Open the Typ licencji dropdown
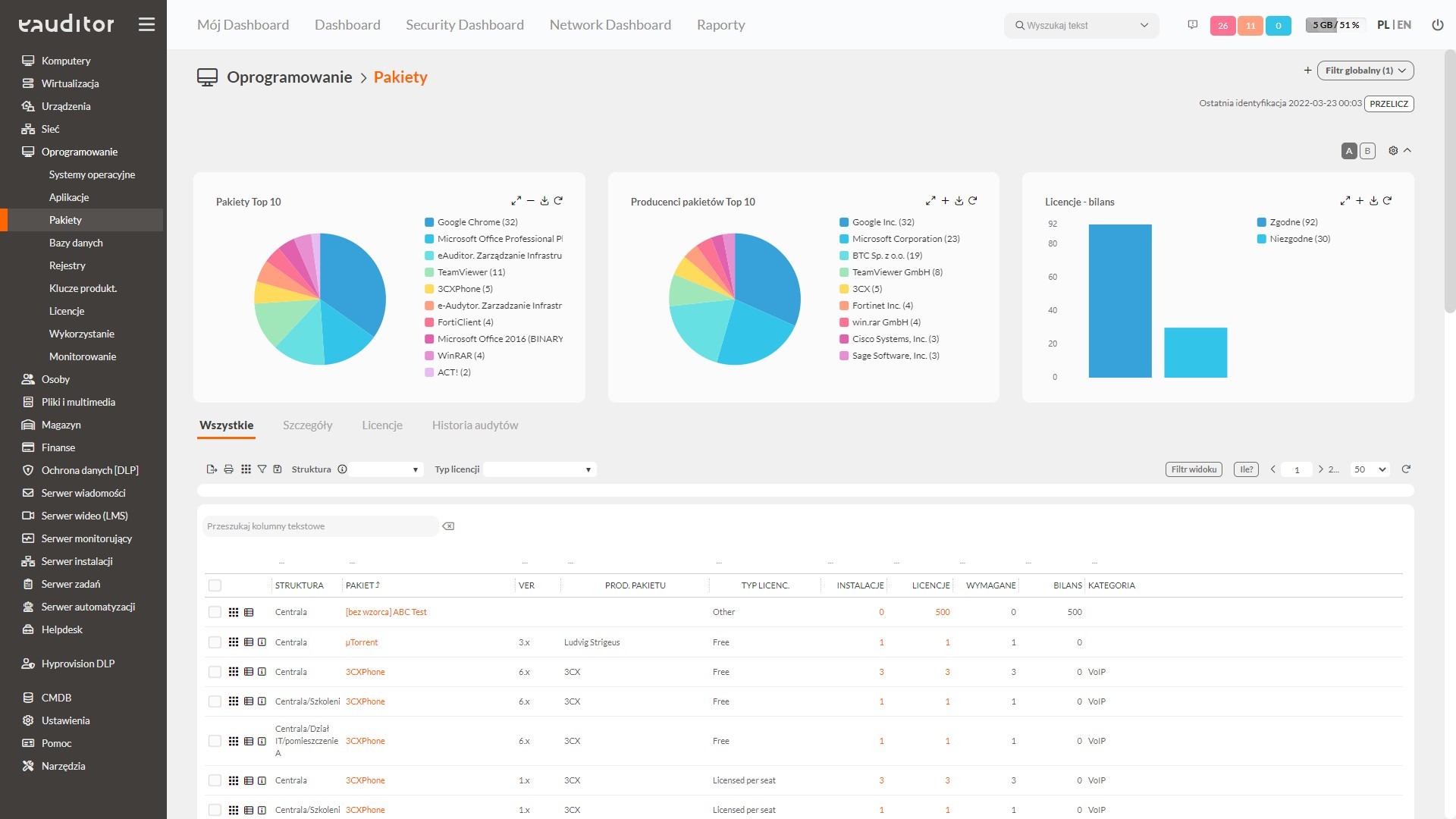 (540, 469)
